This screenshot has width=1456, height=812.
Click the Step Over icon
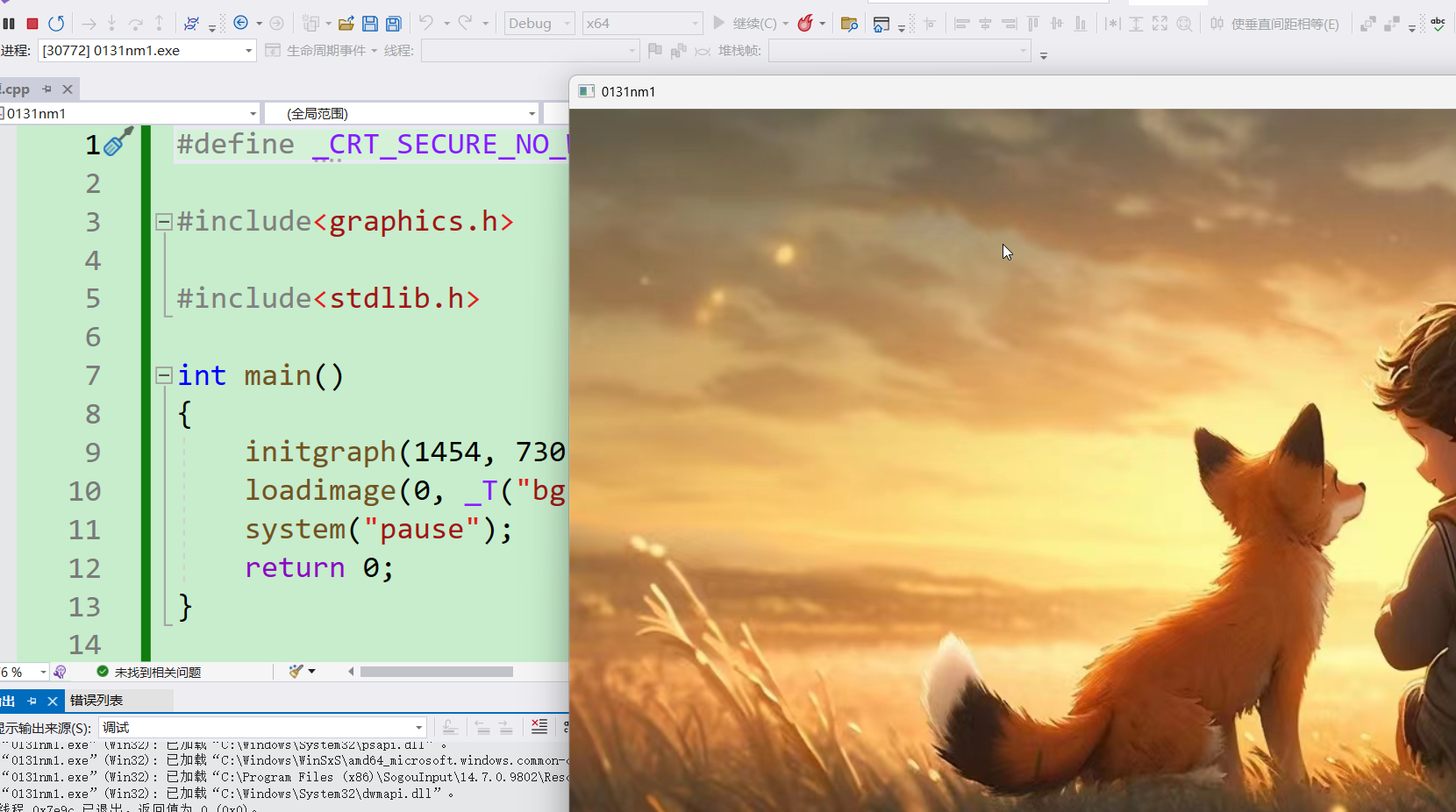[x=135, y=24]
